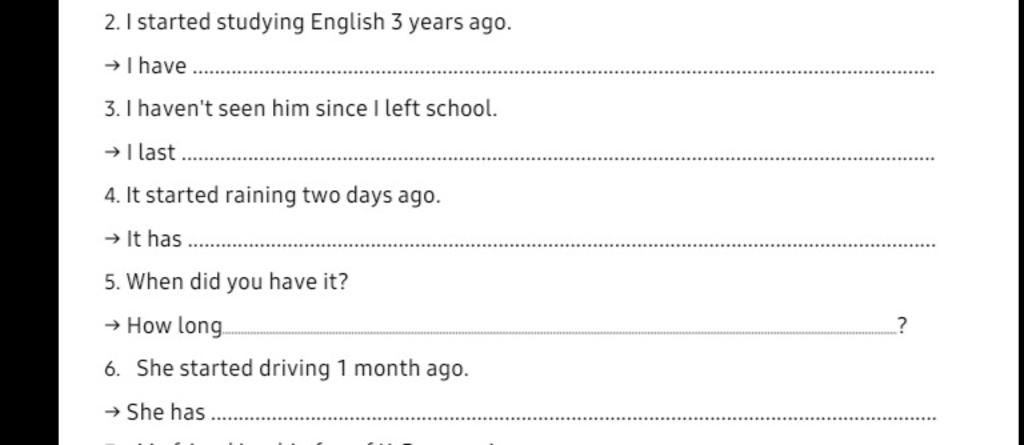Click the question mark ending the "How long" line
1024x445 pixels.
(902, 325)
